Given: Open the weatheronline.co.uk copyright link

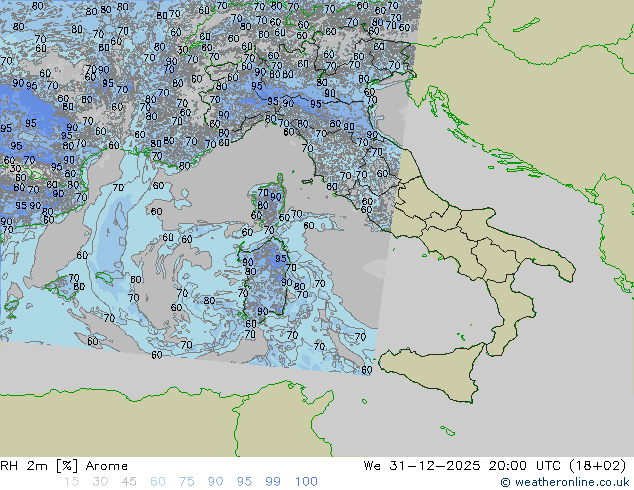Looking at the screenshot, I should click(565, 482).
